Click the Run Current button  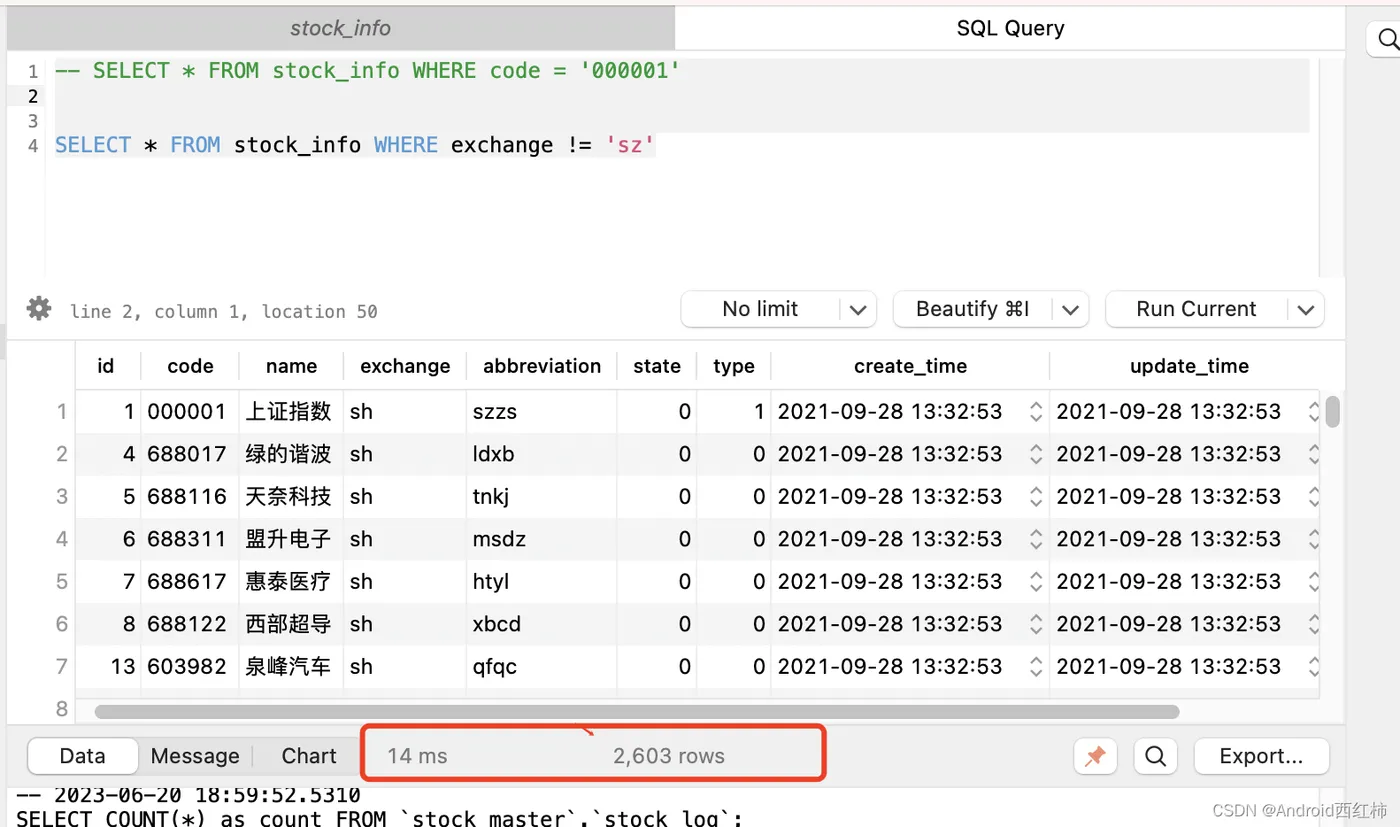[1196, 309]
